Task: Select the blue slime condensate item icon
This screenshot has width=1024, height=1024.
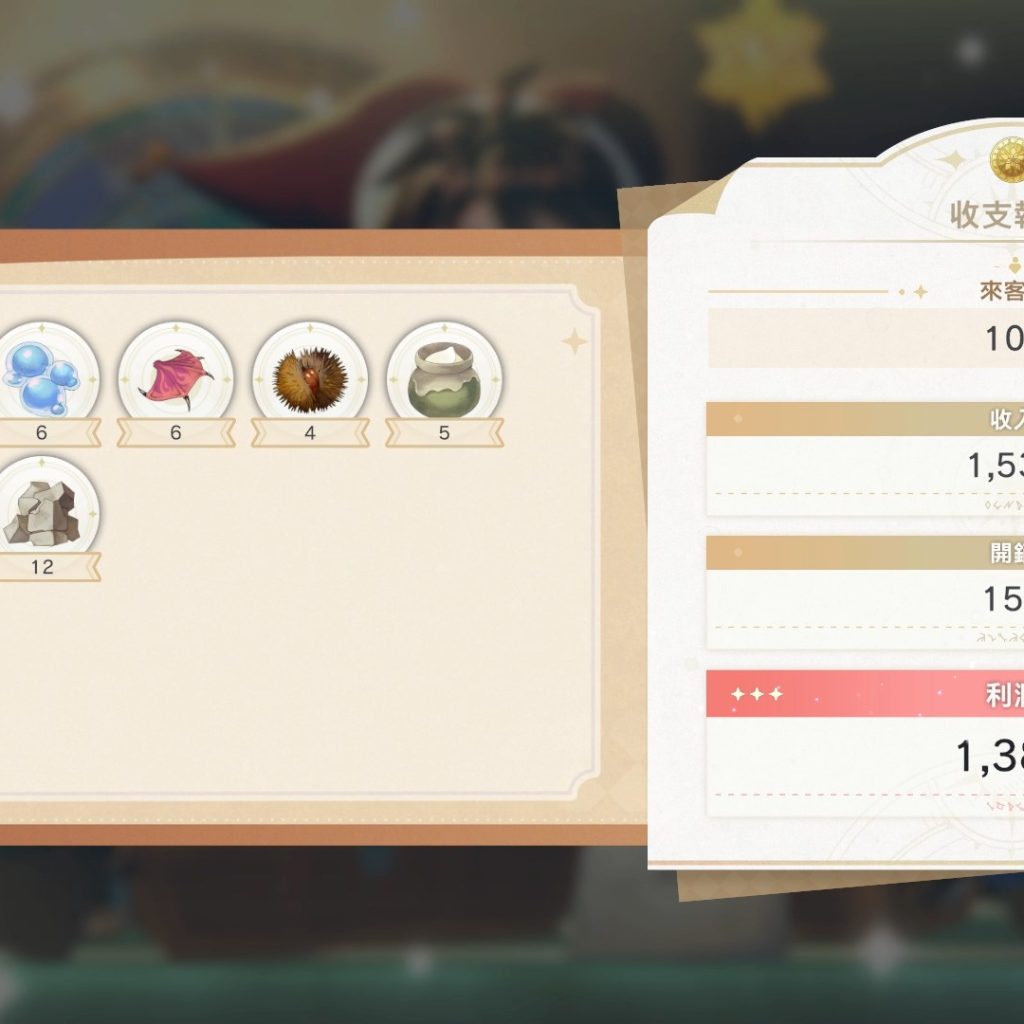Action: click(42, 379)
